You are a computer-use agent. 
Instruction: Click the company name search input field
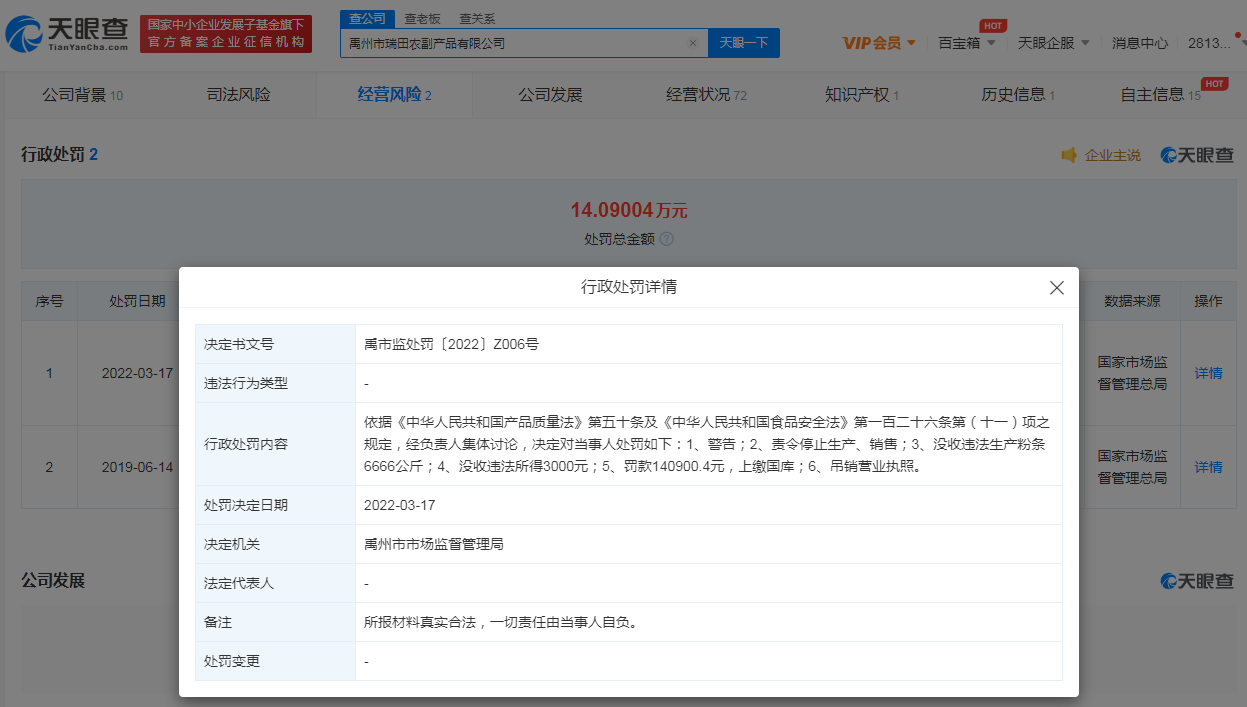tap(510, 43)
